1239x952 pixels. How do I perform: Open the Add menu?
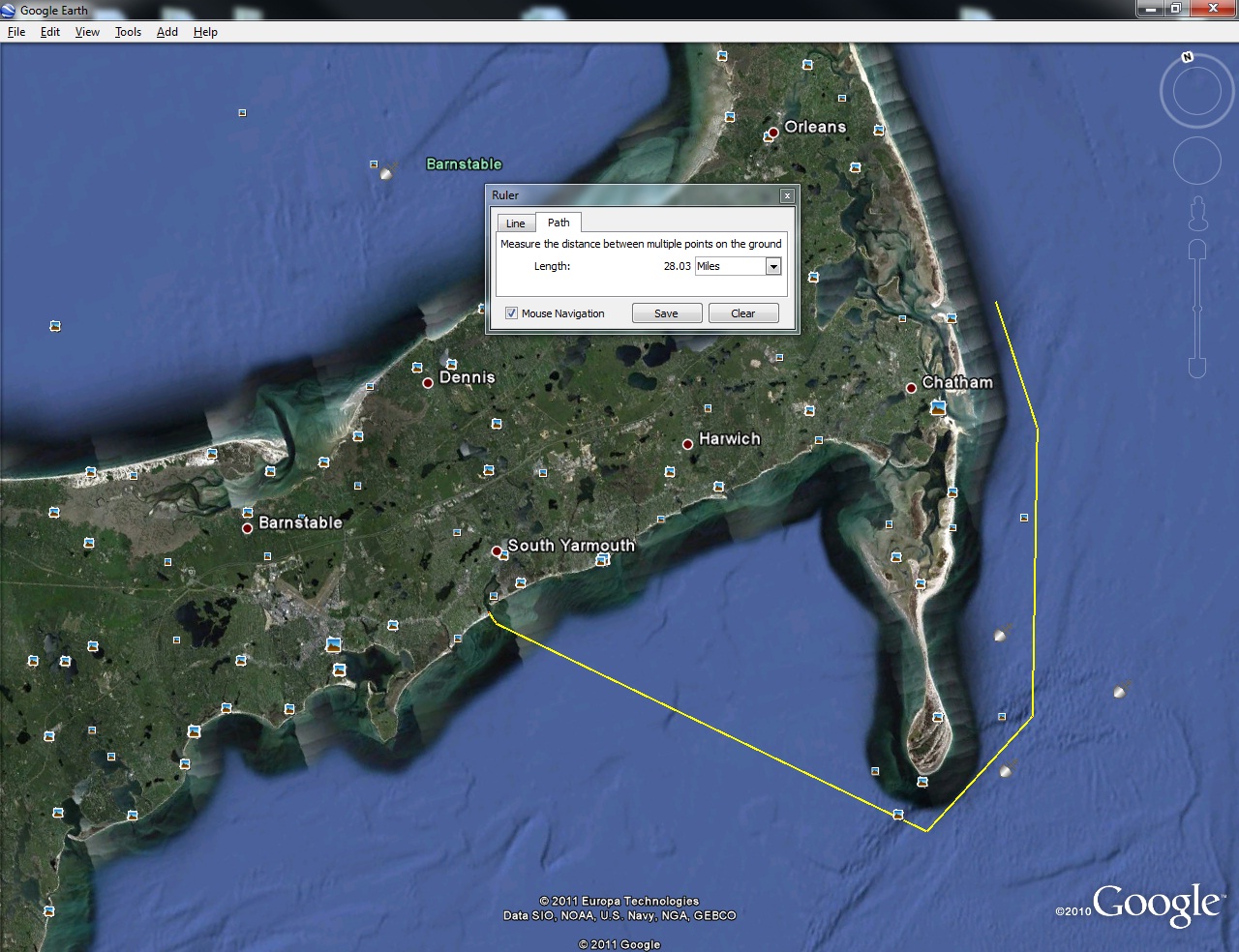coord(167,32)
